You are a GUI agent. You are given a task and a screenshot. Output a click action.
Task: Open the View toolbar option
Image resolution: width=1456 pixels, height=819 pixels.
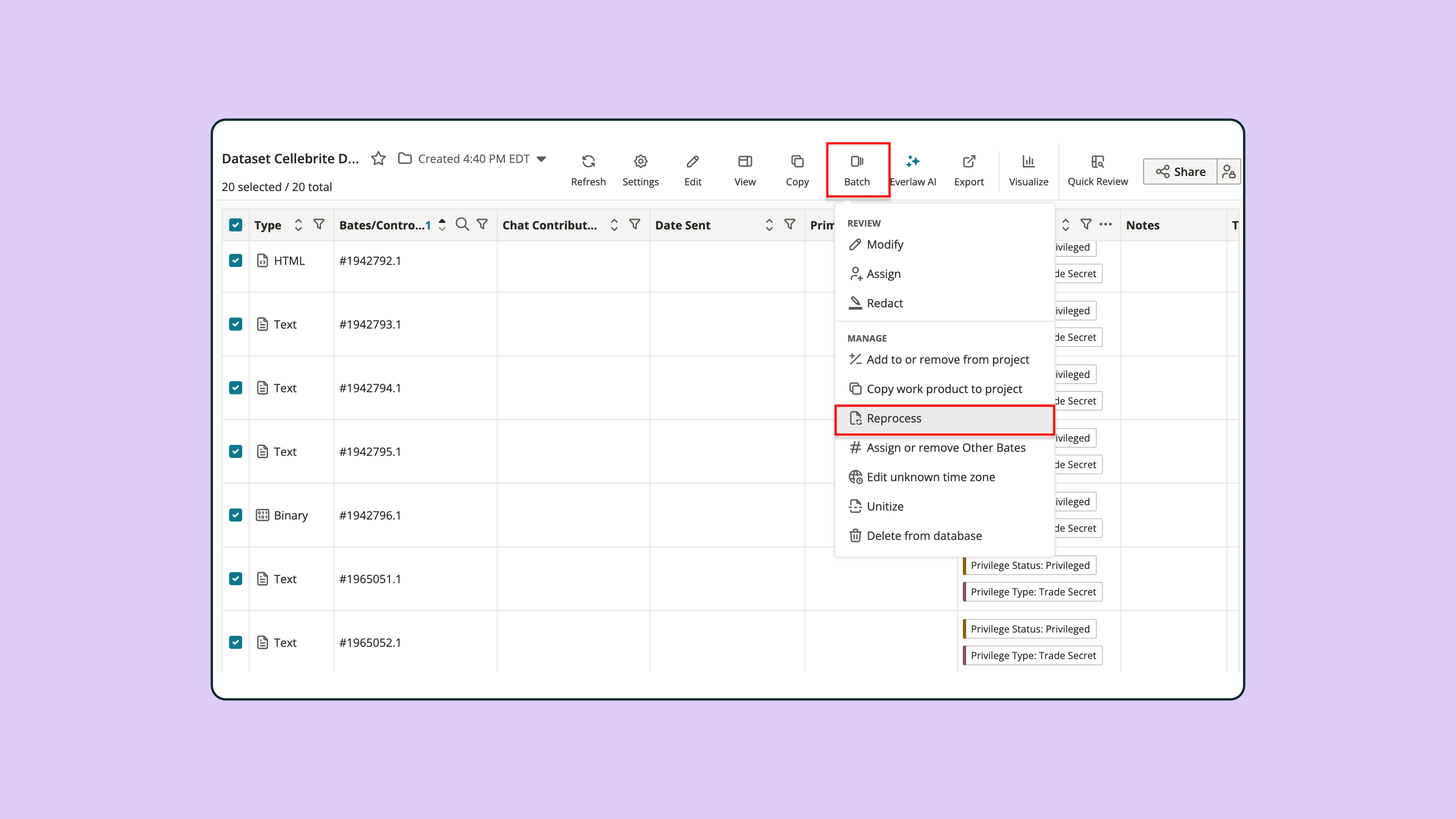point(745,170)
